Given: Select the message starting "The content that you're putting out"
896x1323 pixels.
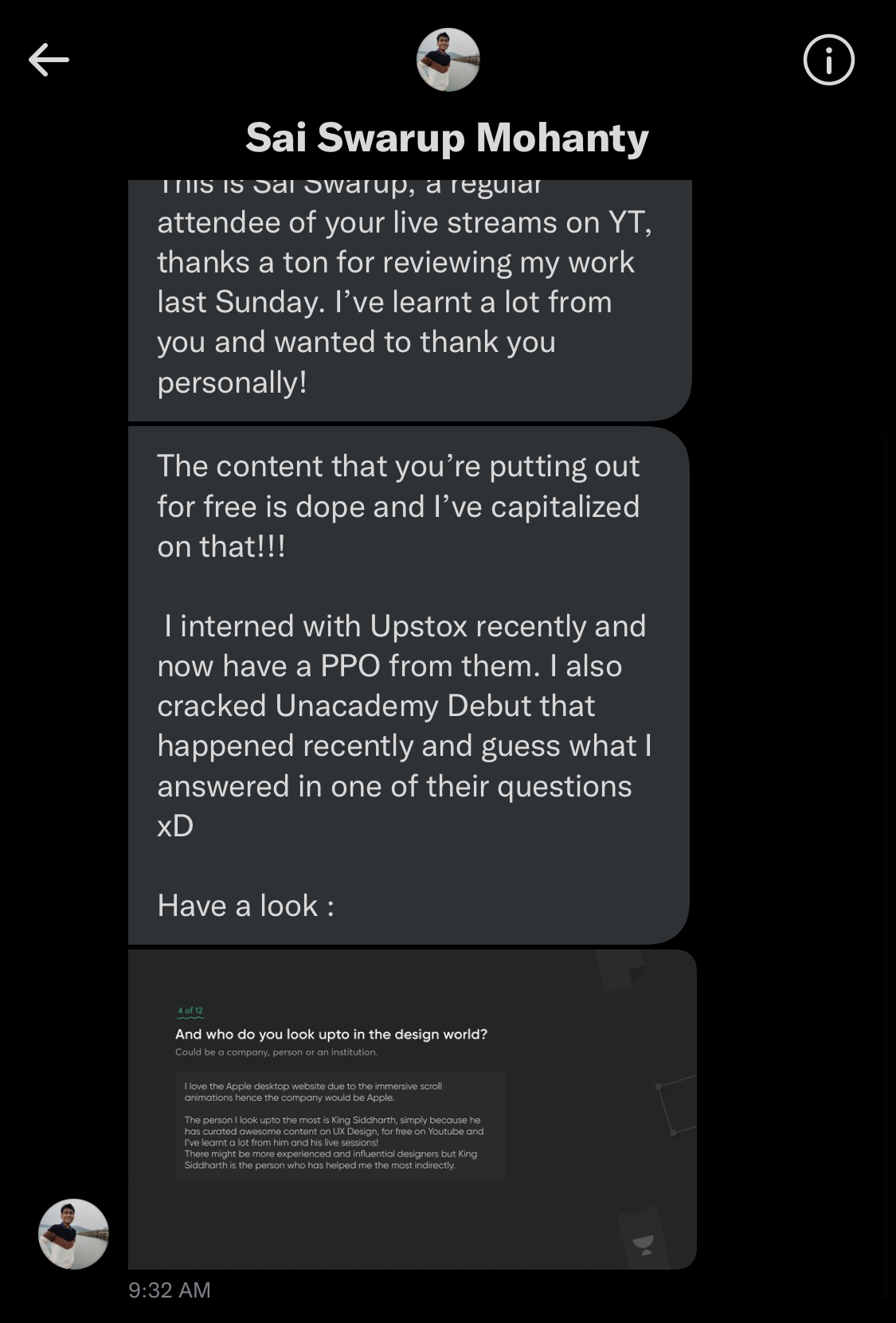Looking at the screenshot, I should [409, 685].
